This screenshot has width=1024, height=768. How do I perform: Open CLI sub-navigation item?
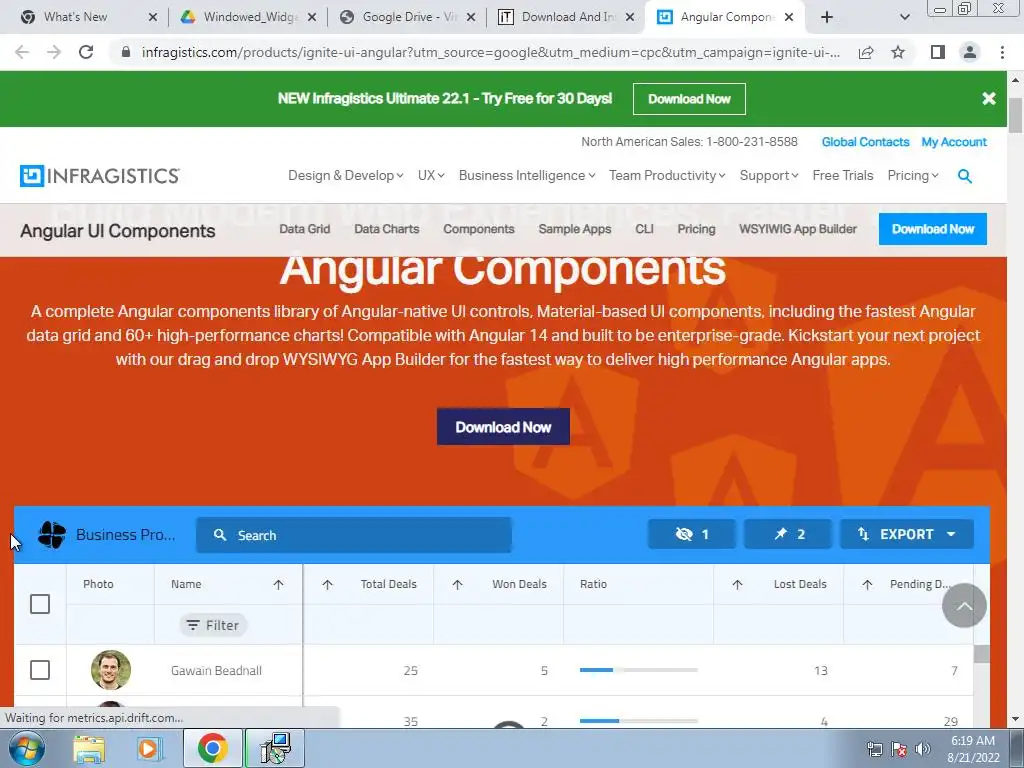point(645,229)
